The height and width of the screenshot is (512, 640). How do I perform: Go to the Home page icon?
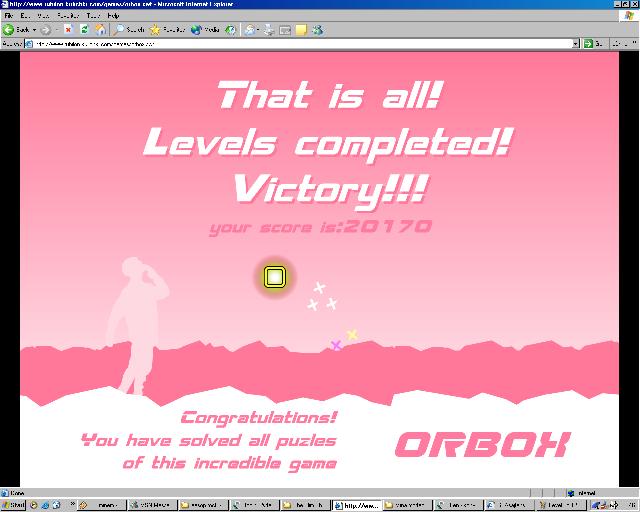100,29
